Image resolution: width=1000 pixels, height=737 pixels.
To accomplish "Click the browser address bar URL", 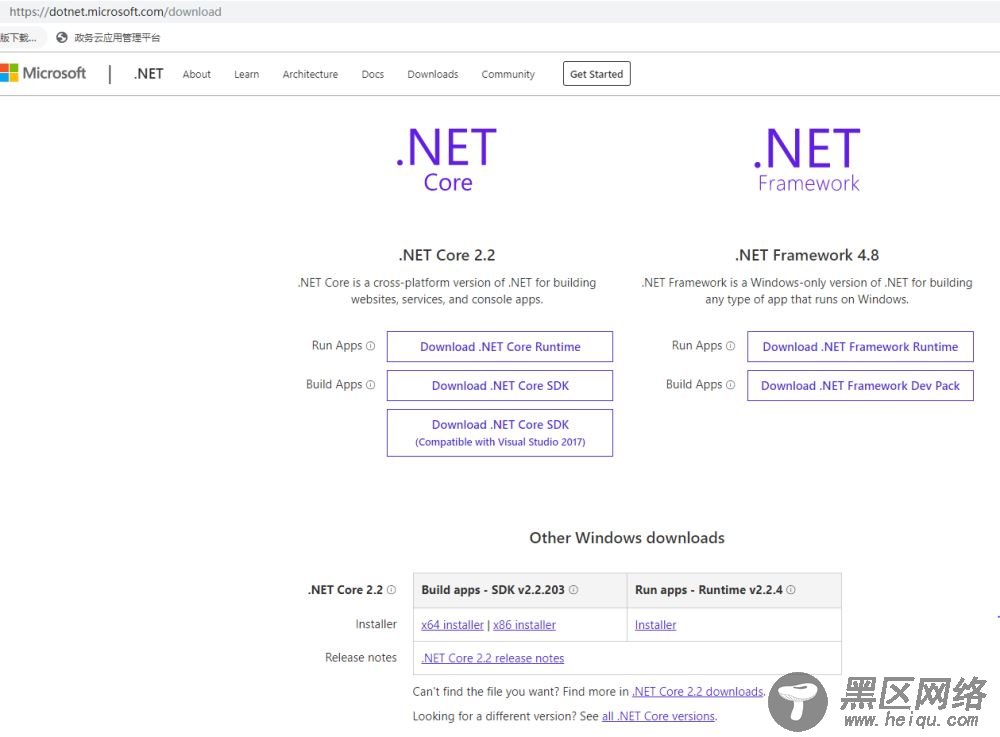I will (115, 11).
